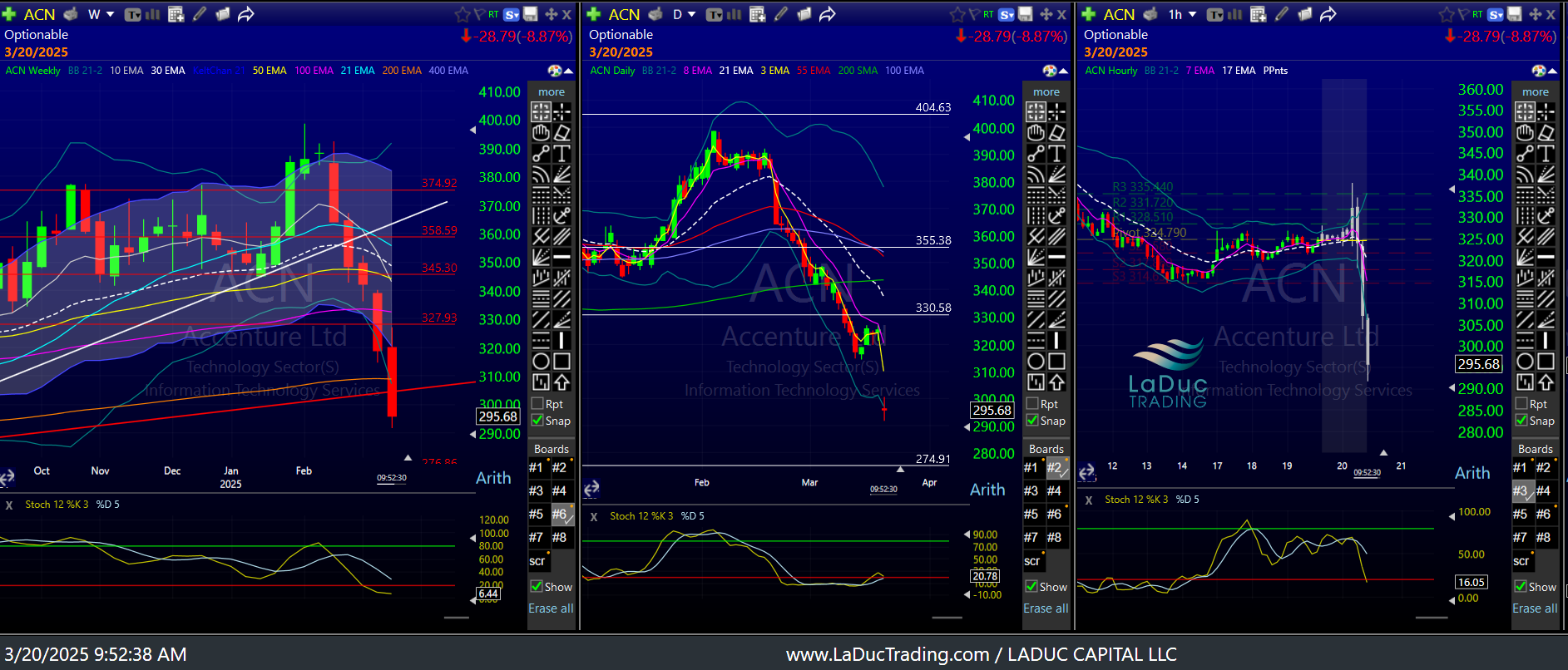Screen dimensions: 1568x670
Task: Click the PPnts legend label in hourly chart
Action: point(1275,71)
